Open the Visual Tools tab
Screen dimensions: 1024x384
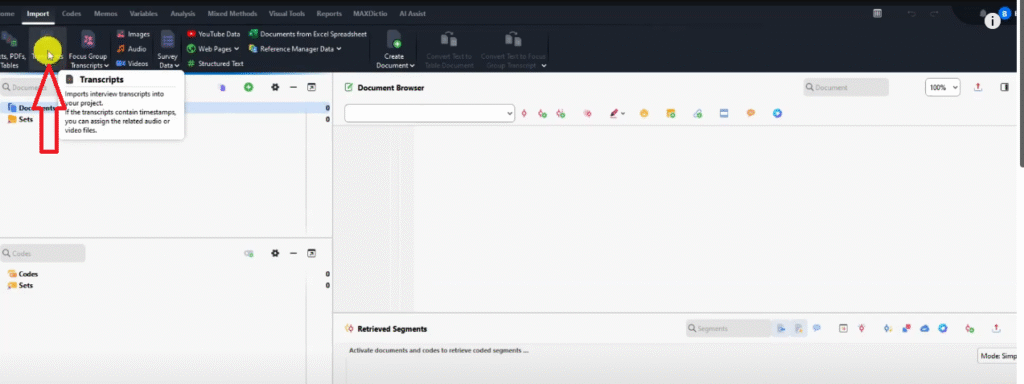287,13
